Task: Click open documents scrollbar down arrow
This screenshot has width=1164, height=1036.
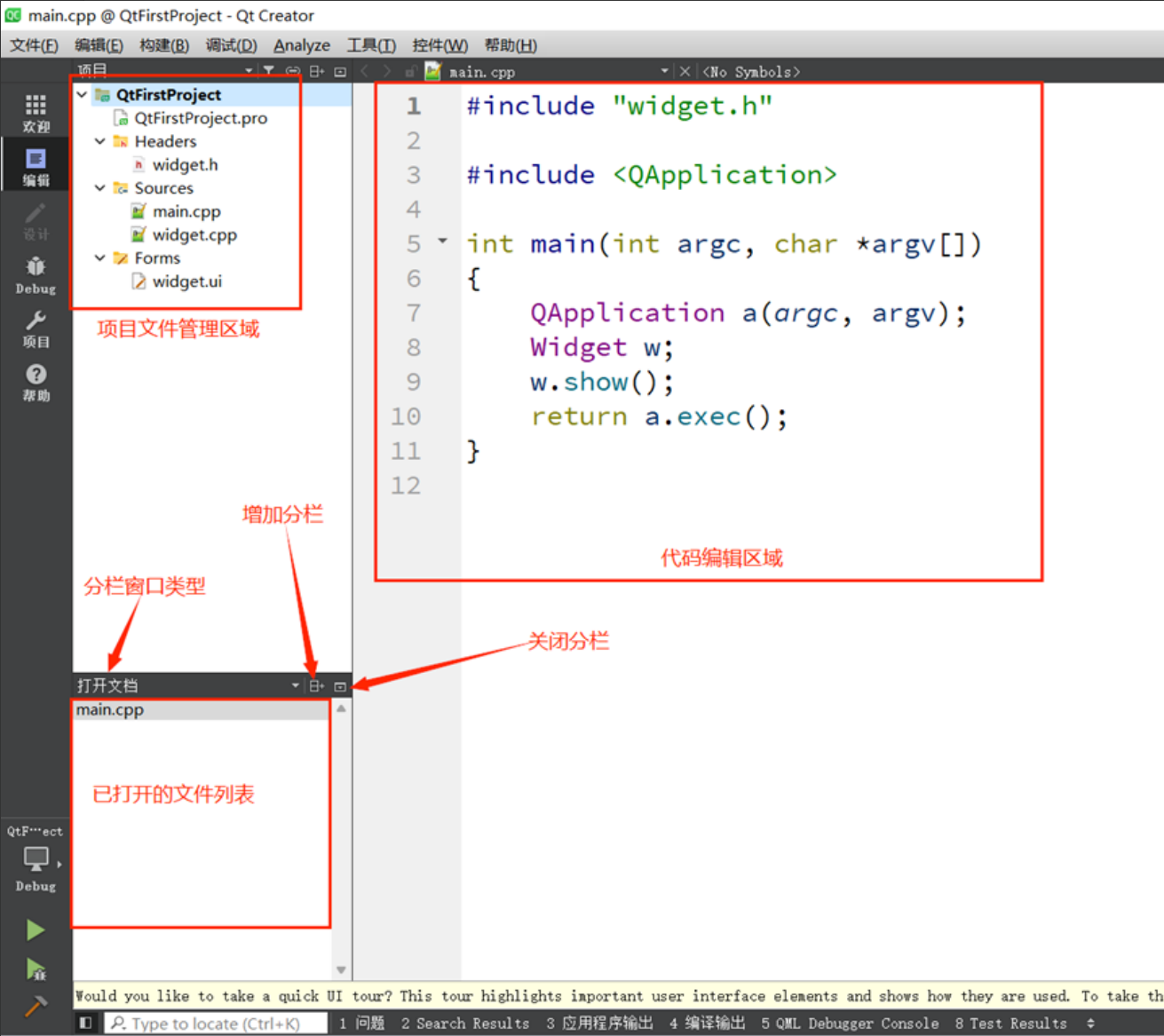Action: 341,970
